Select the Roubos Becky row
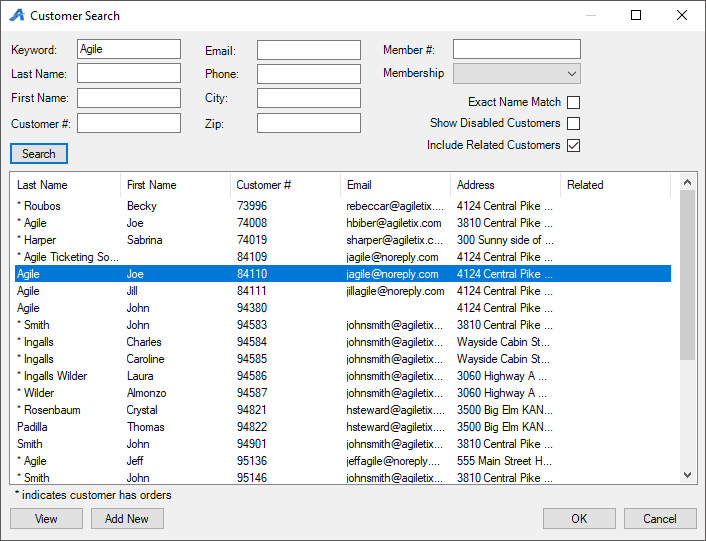The height and width of the screenshot is (541, 706). 343,206
